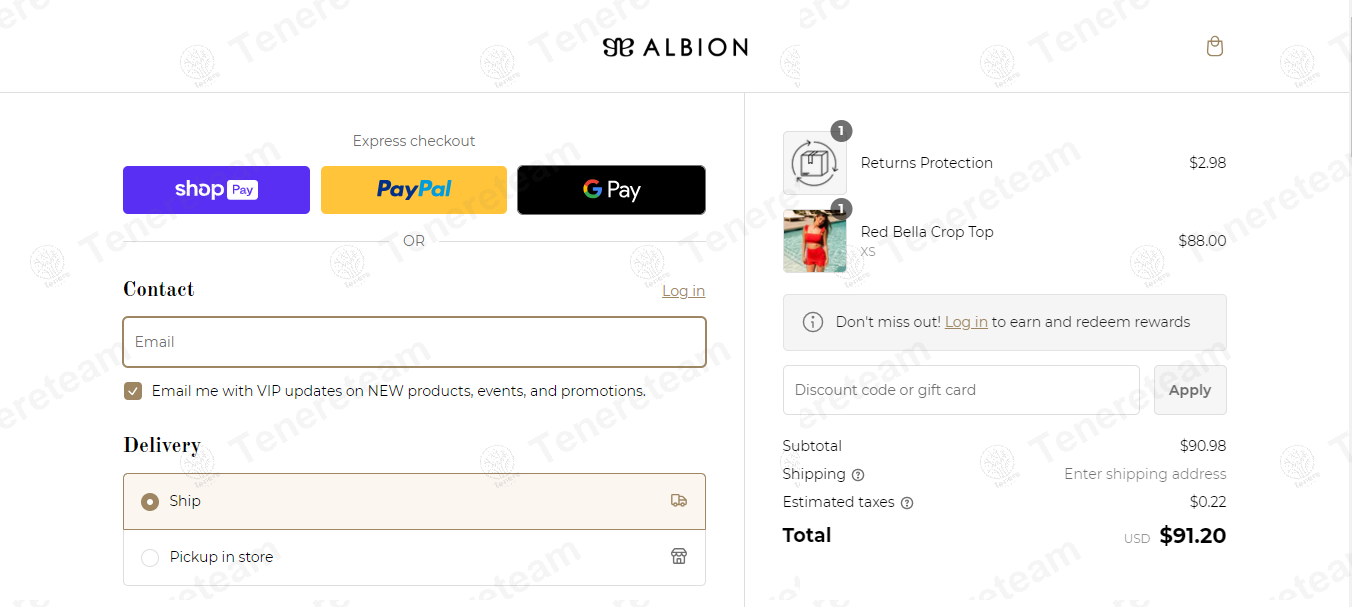Focus the Email input field
Viewport: 1352px width, 607px height.
(414, 342)
